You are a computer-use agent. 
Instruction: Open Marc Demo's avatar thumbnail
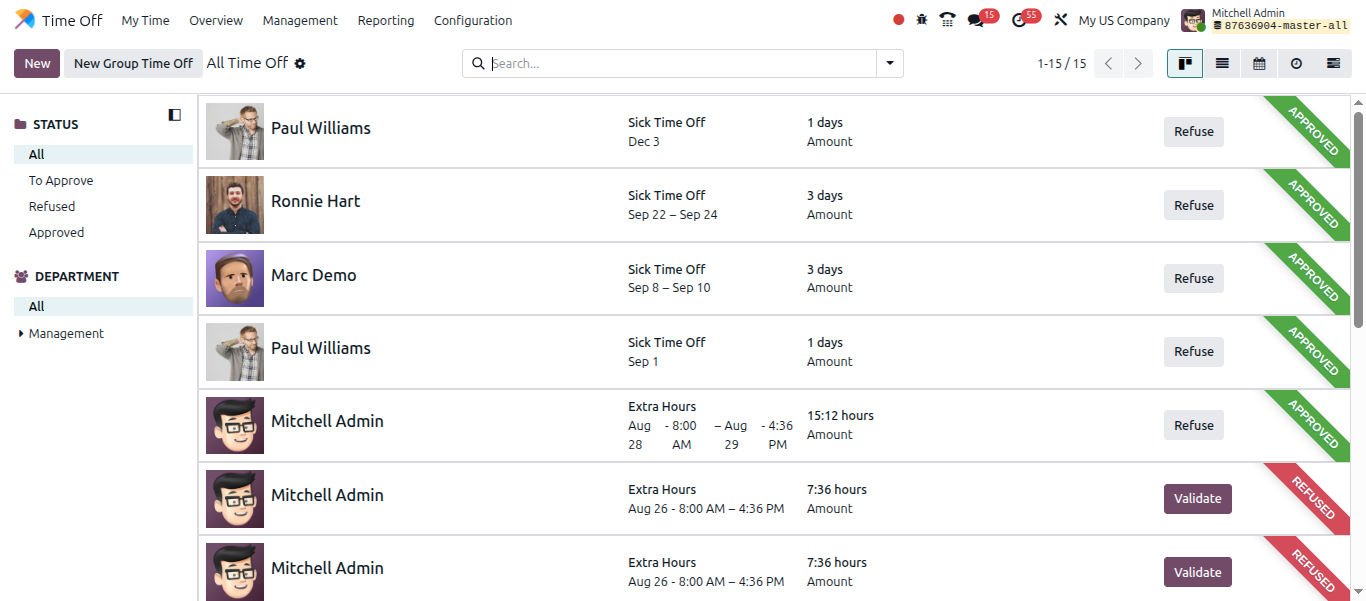pyautogui.click(x=235, y=278)
